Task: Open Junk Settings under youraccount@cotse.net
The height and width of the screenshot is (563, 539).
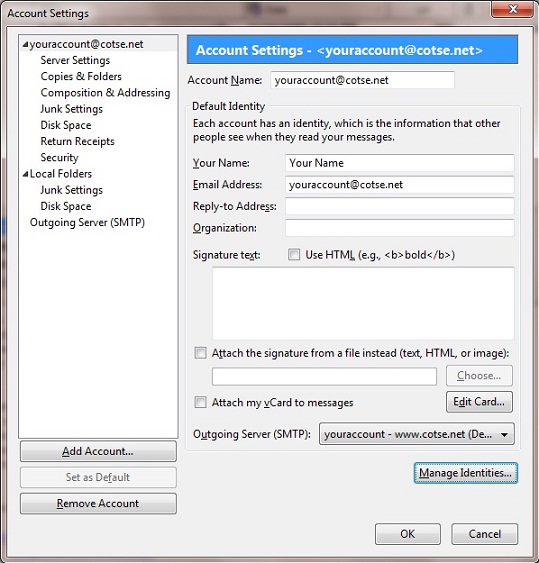Action: click(x=71, y=109)
